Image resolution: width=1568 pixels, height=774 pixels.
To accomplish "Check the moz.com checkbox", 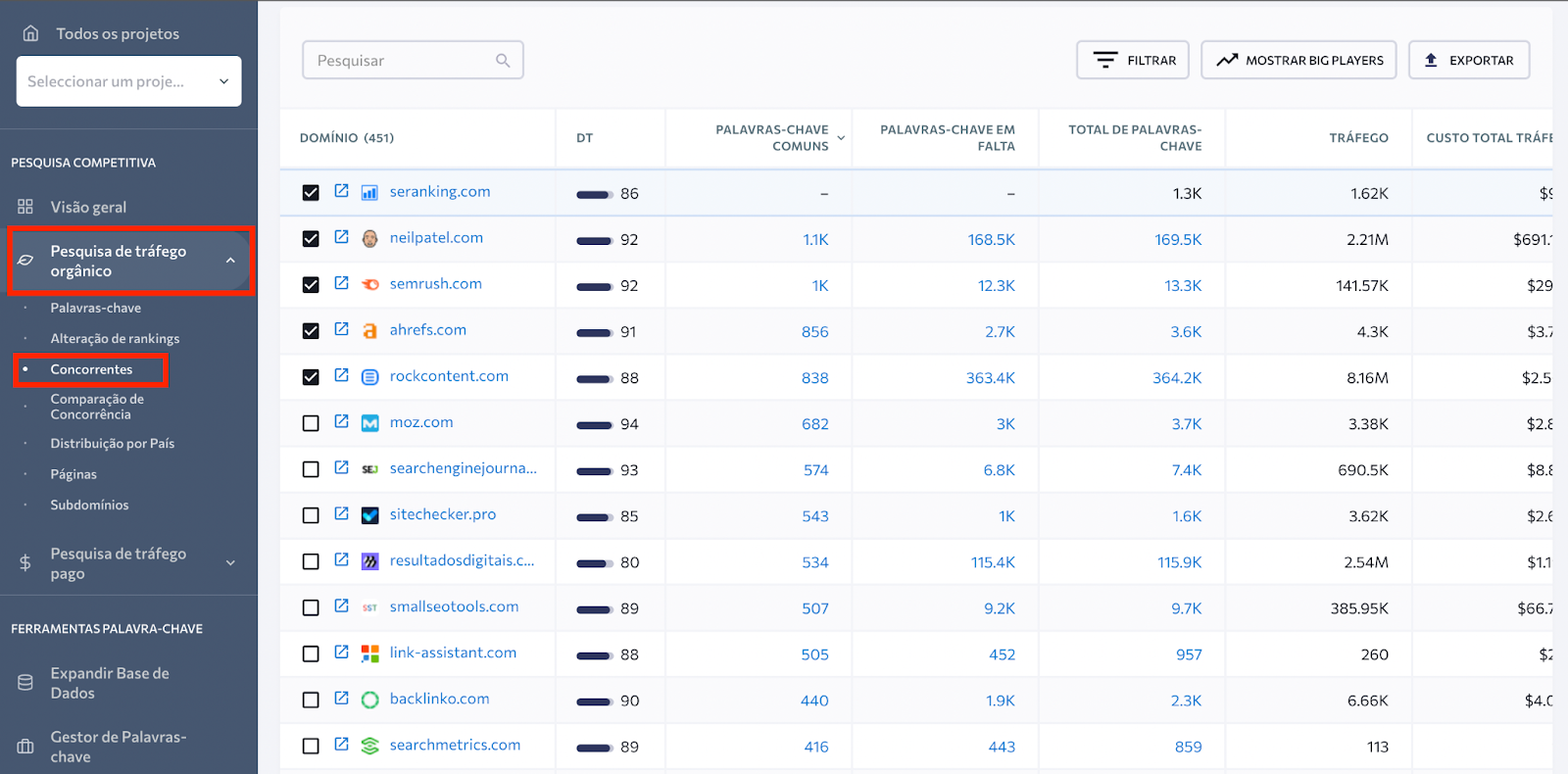I will click(x=311, y=423).
